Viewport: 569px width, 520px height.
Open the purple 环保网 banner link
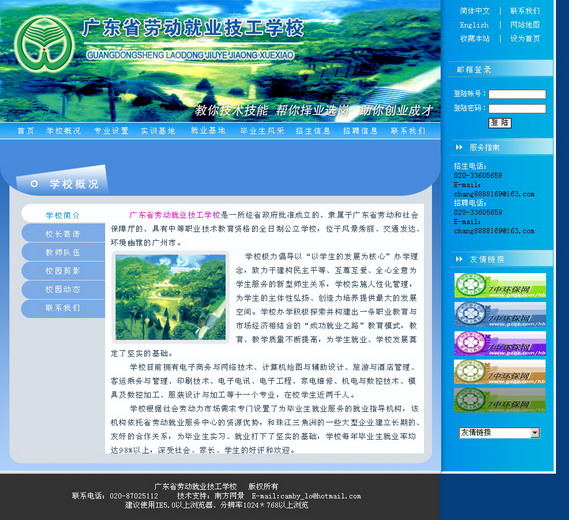[500, 343]
